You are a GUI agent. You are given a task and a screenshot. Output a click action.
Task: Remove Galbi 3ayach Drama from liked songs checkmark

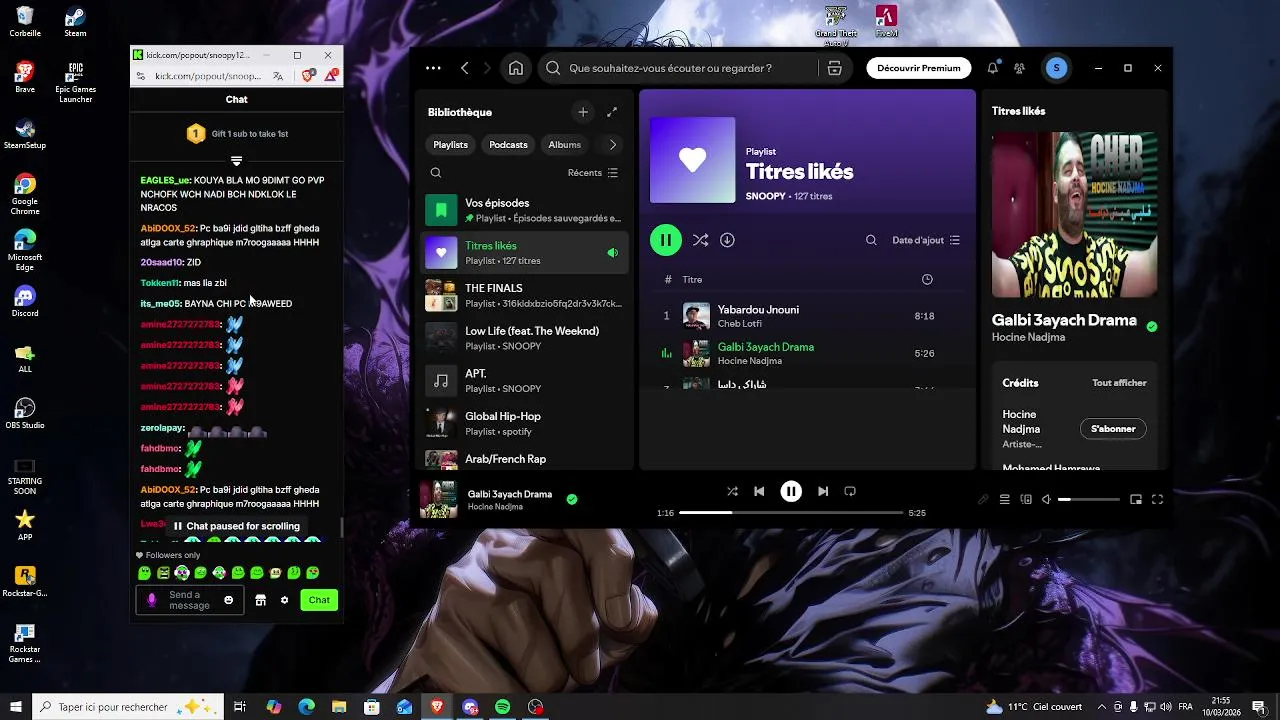point(572,499)
